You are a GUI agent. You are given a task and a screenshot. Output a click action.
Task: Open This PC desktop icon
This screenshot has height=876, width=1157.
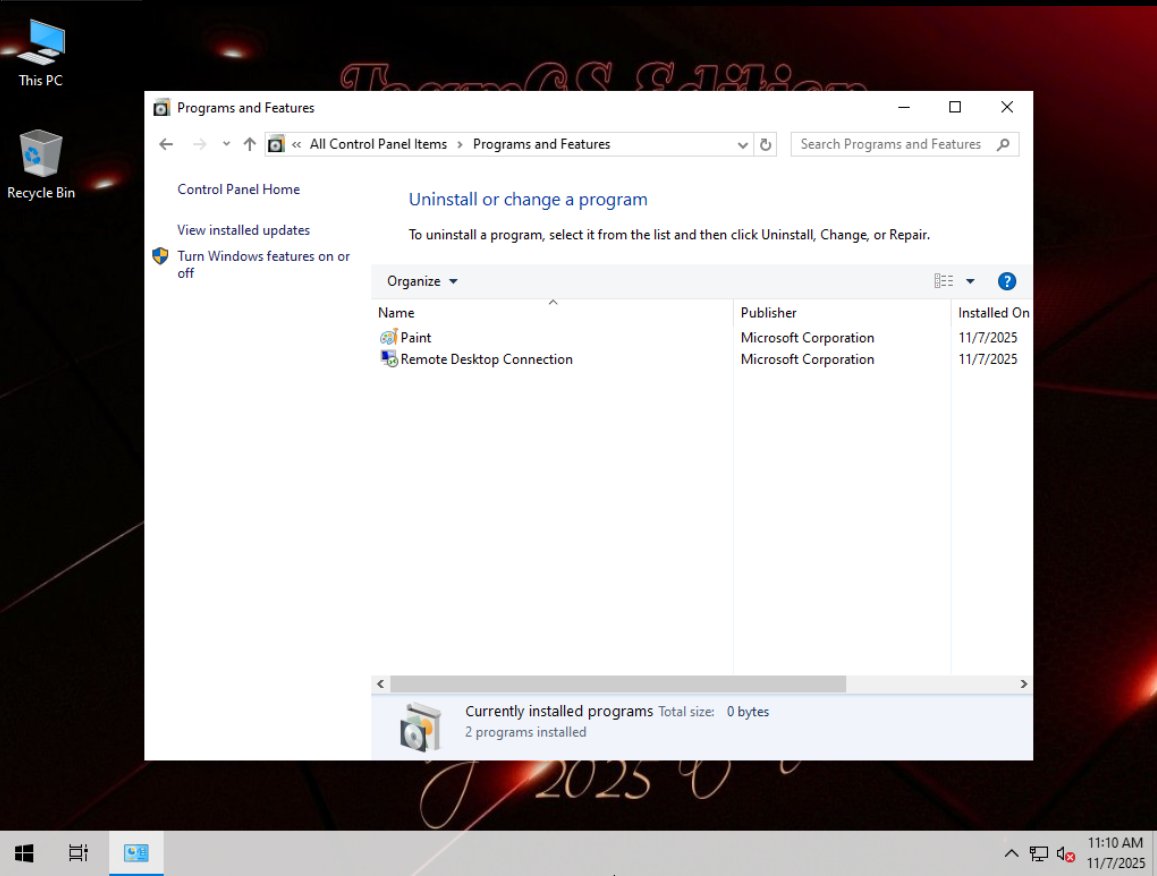click(x=41, y=53)
